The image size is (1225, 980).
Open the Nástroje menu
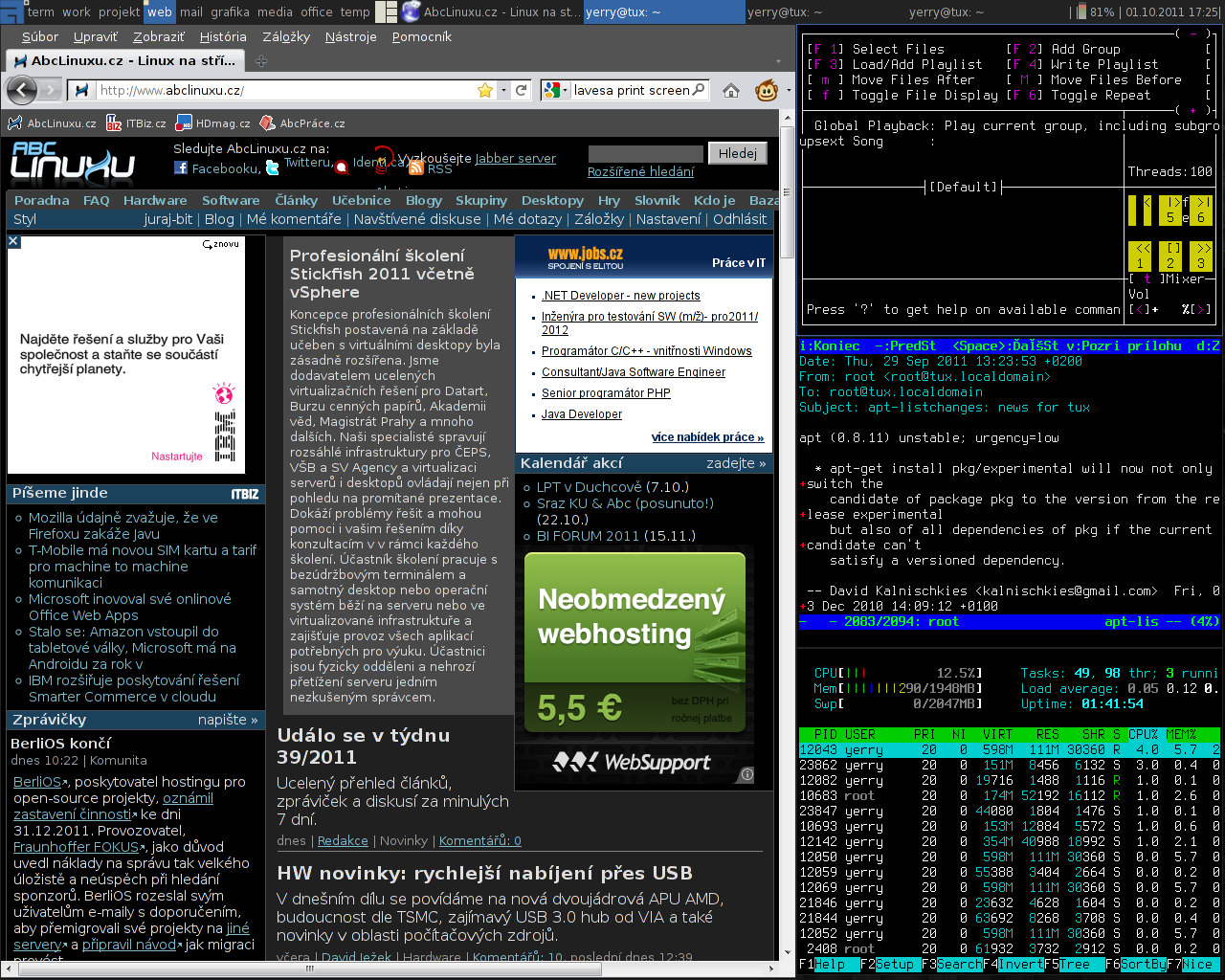point(350,36)
